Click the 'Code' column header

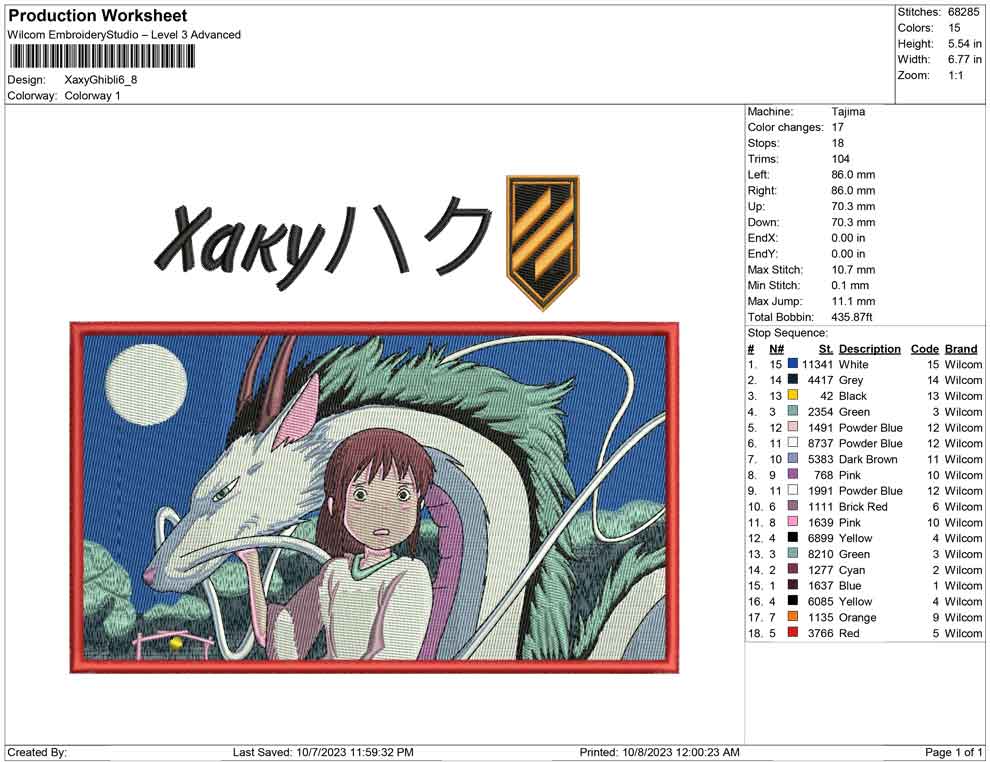[924, 349]
